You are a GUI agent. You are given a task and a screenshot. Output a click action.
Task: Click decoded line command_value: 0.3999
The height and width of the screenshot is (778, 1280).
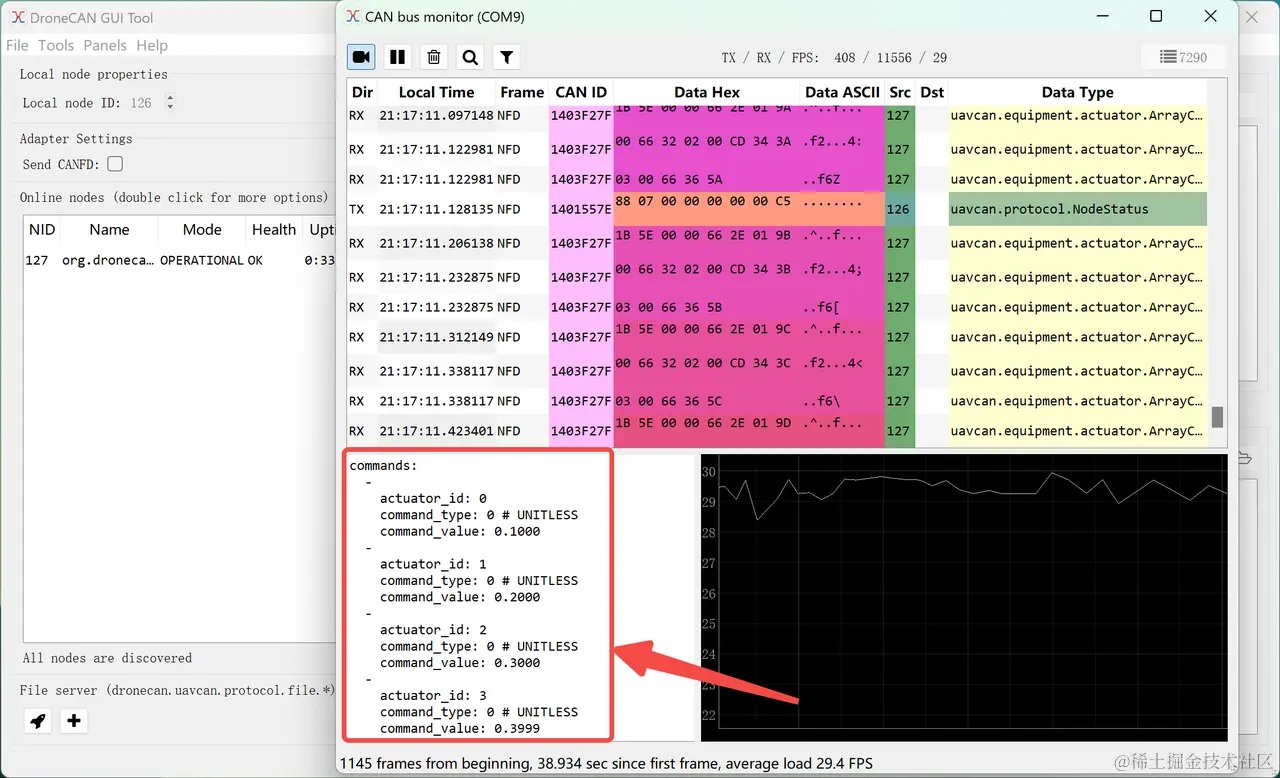[x=460, y=728]
